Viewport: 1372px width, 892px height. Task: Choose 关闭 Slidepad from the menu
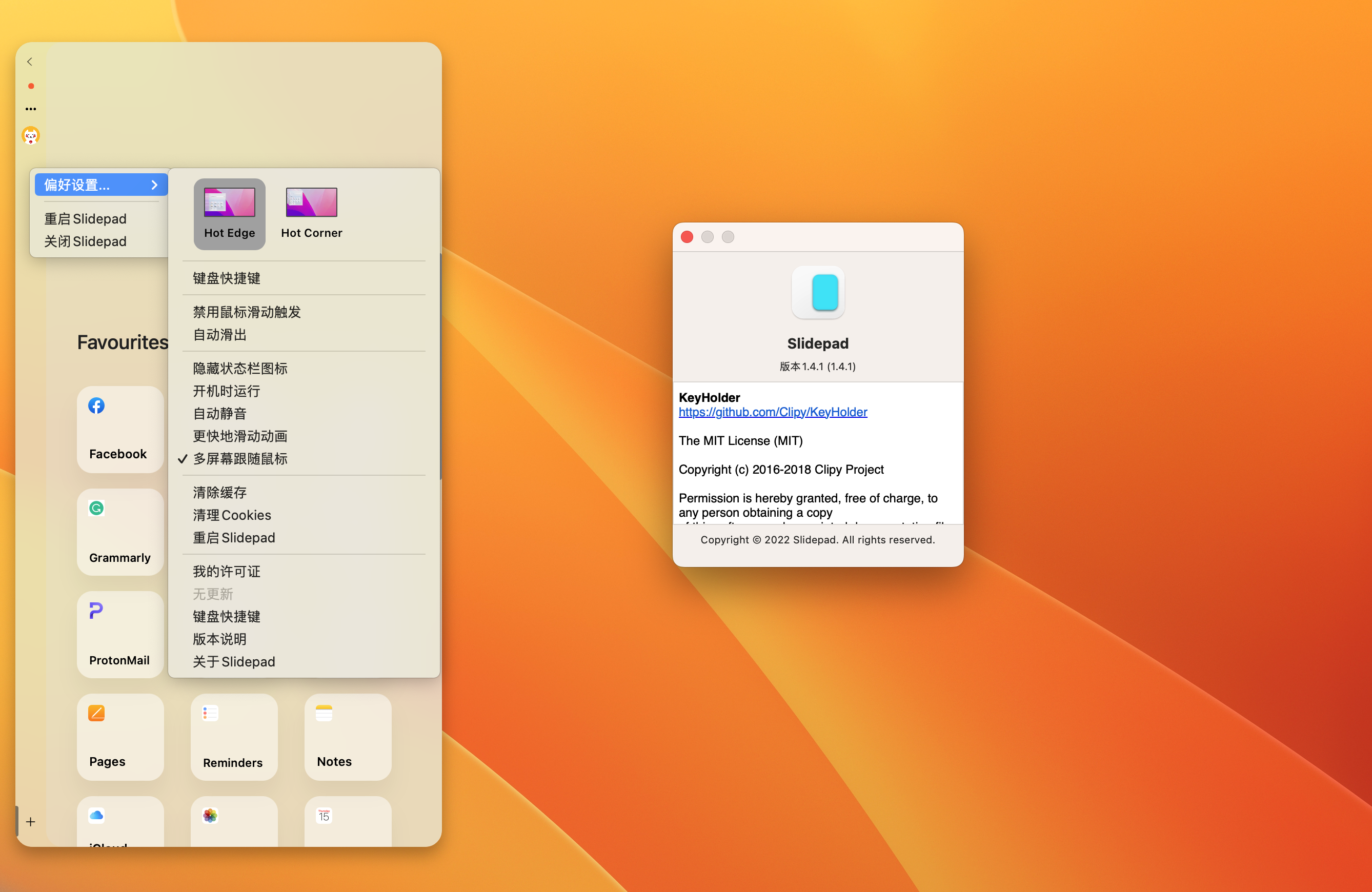pyautogui.click(x=85, y=241)
